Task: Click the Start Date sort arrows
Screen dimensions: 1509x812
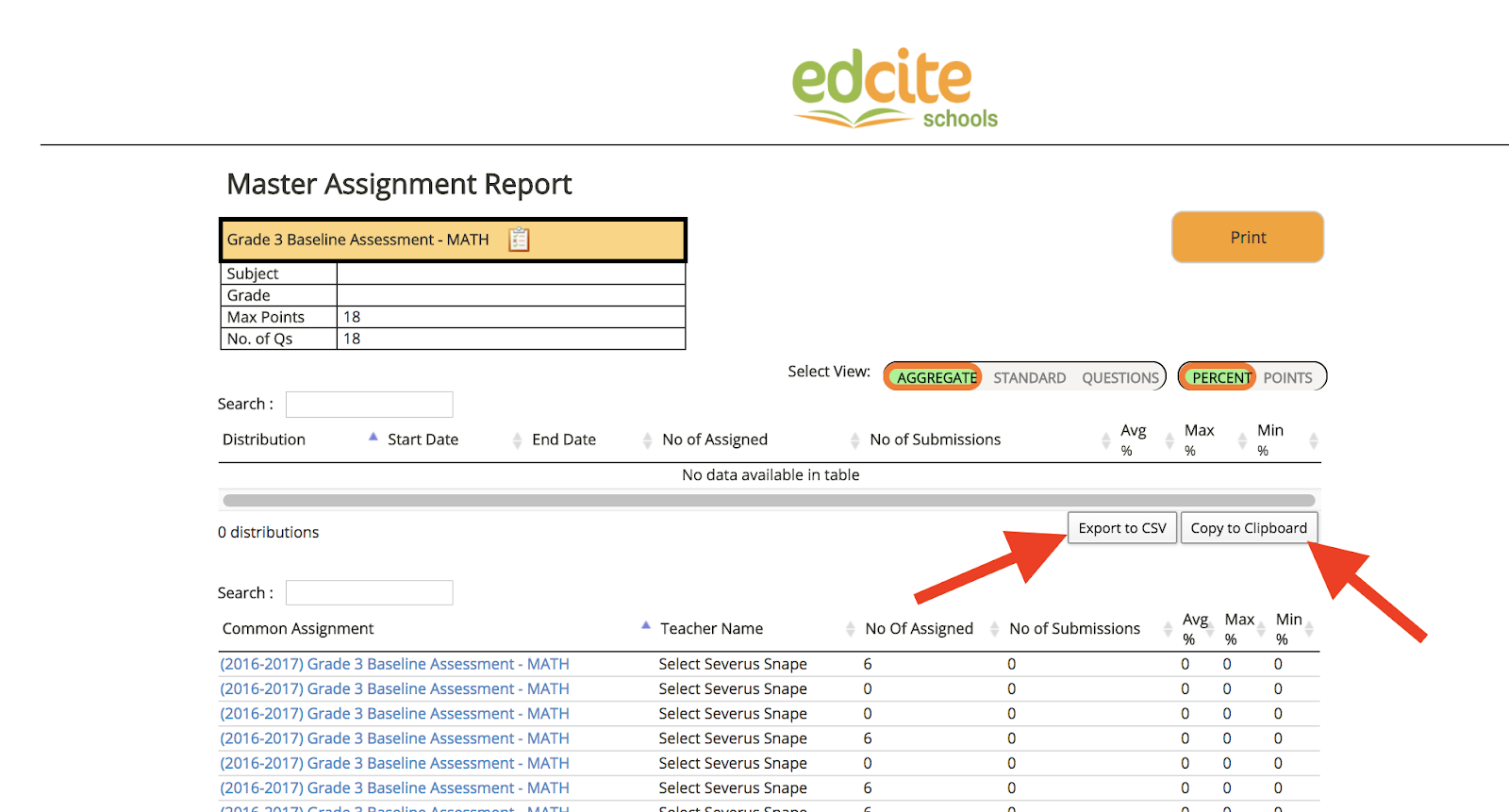Action: point(517,440)
